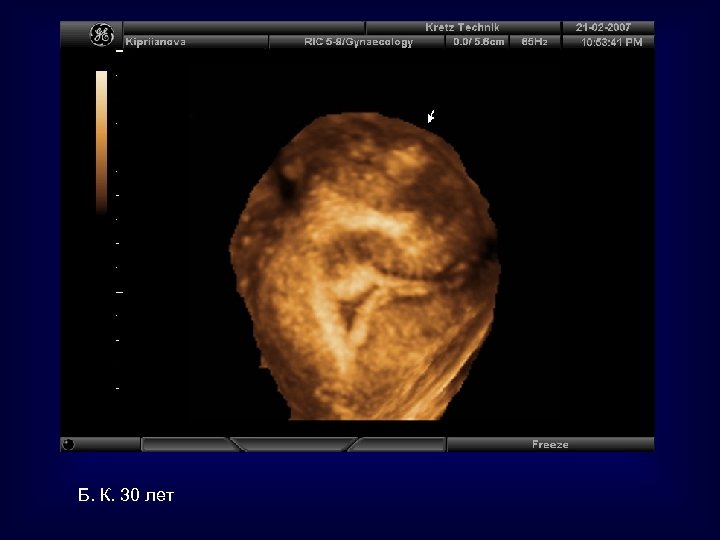Image resolution: width=720 pixels, height=540 pixels.
Task: Select the patient name Kipriianova
Action: click(x=156, y=42)
